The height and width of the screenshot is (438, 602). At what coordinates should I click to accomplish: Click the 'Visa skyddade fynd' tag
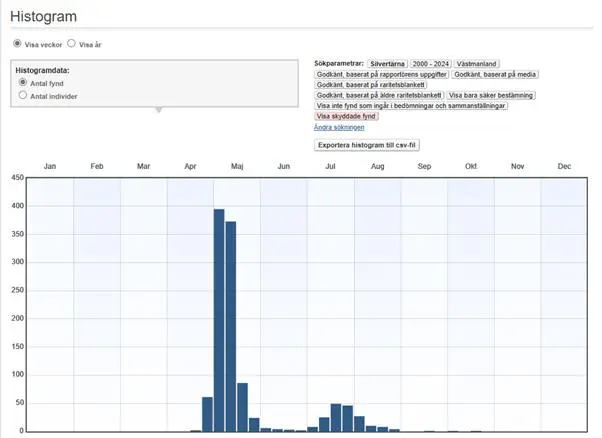347,116
